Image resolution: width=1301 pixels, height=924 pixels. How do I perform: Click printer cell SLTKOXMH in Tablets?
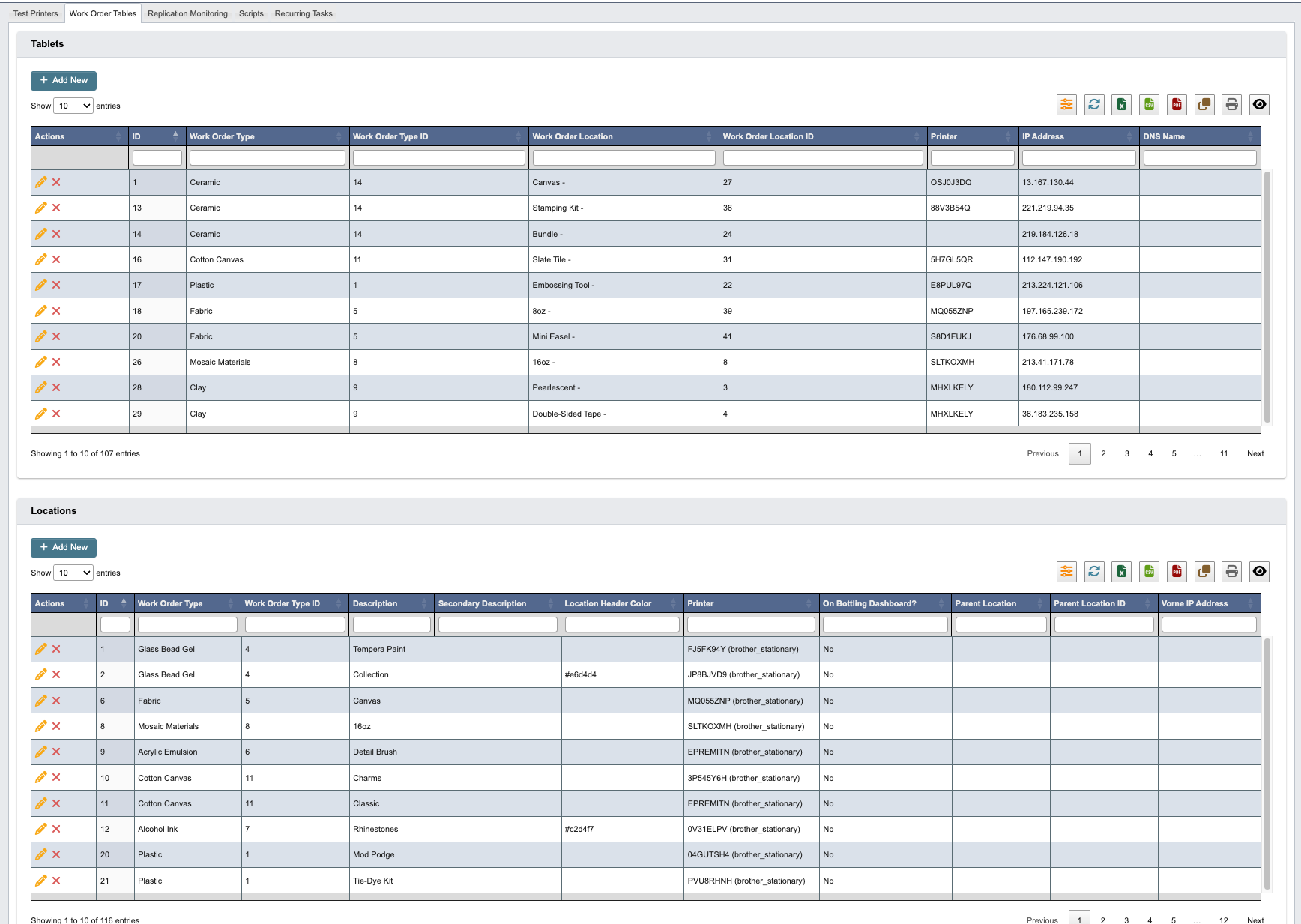(972, 362)
